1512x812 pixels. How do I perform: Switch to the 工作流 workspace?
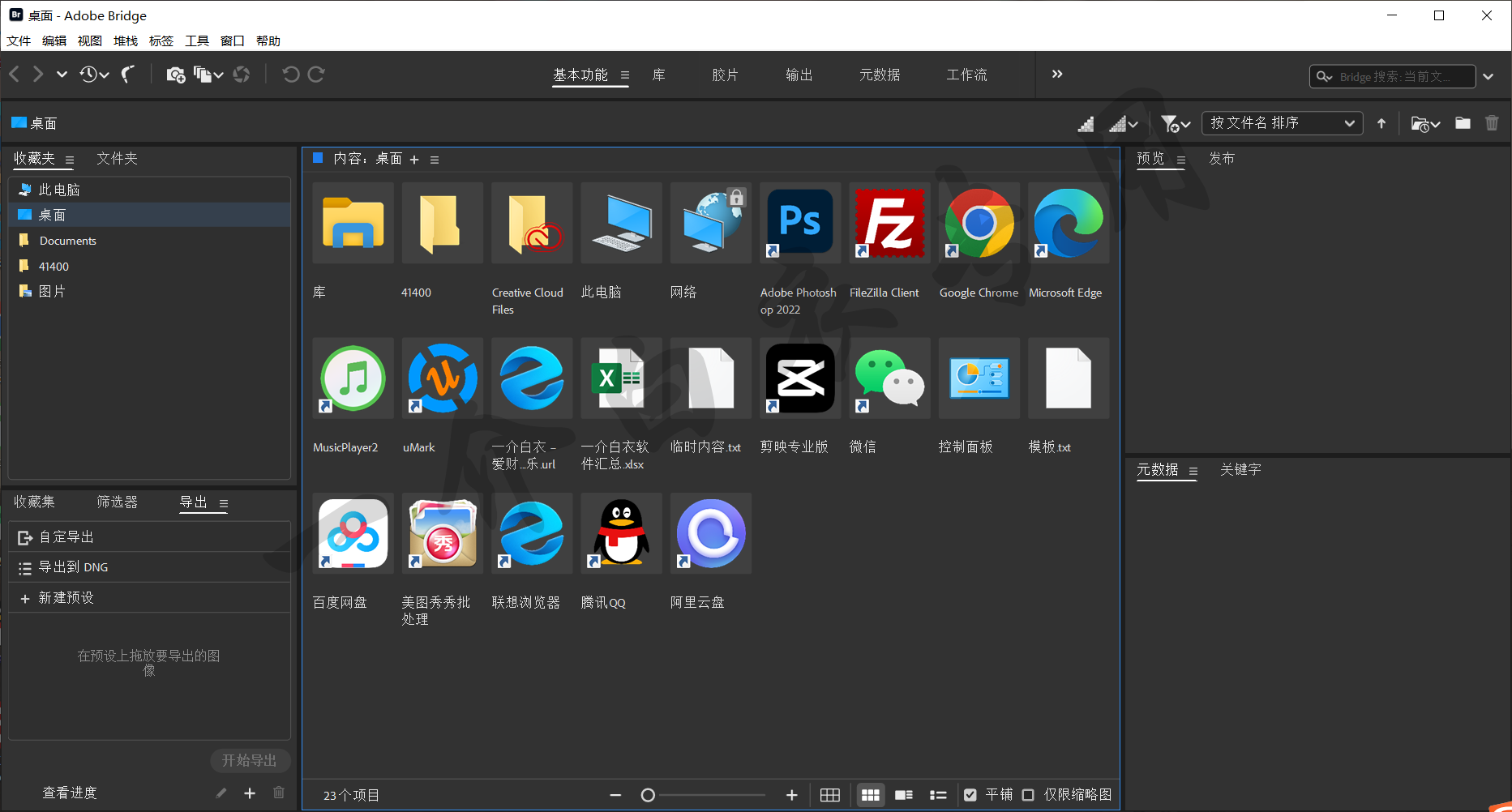coord(966,75)
